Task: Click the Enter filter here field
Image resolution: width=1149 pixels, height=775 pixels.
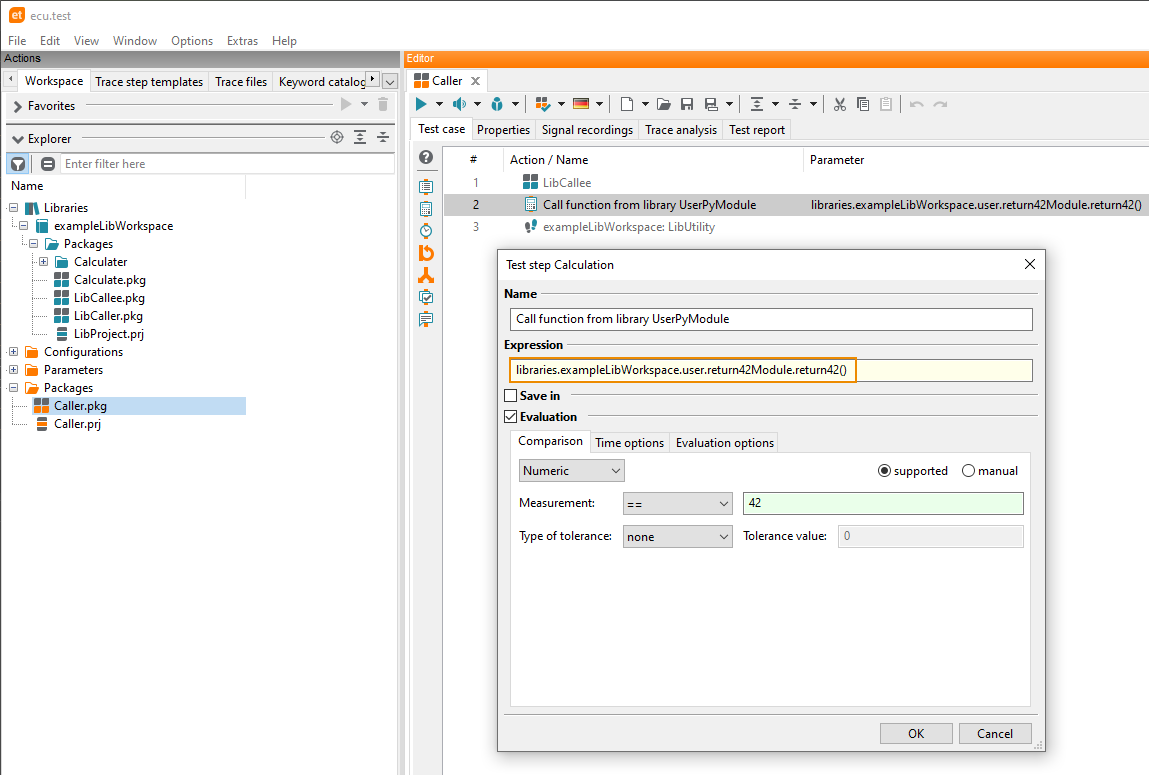Action: coord(227,164)
